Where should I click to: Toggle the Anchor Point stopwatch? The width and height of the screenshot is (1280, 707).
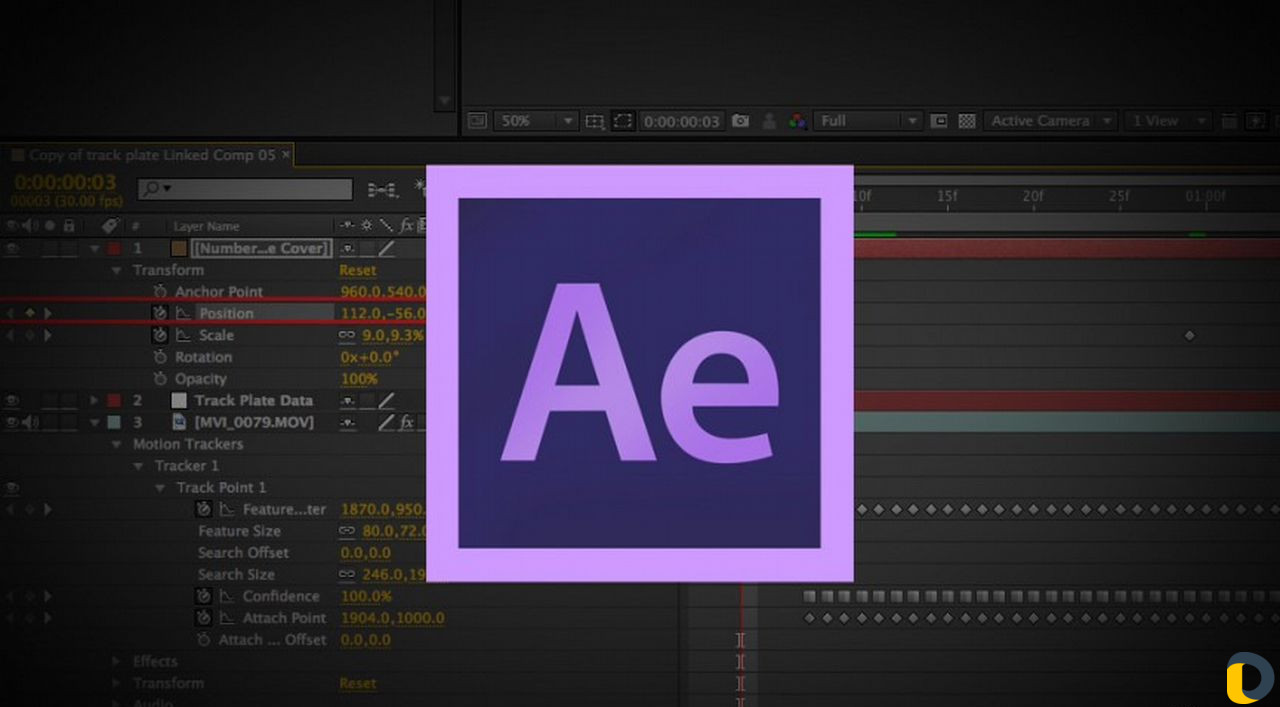tap(160, 292)
